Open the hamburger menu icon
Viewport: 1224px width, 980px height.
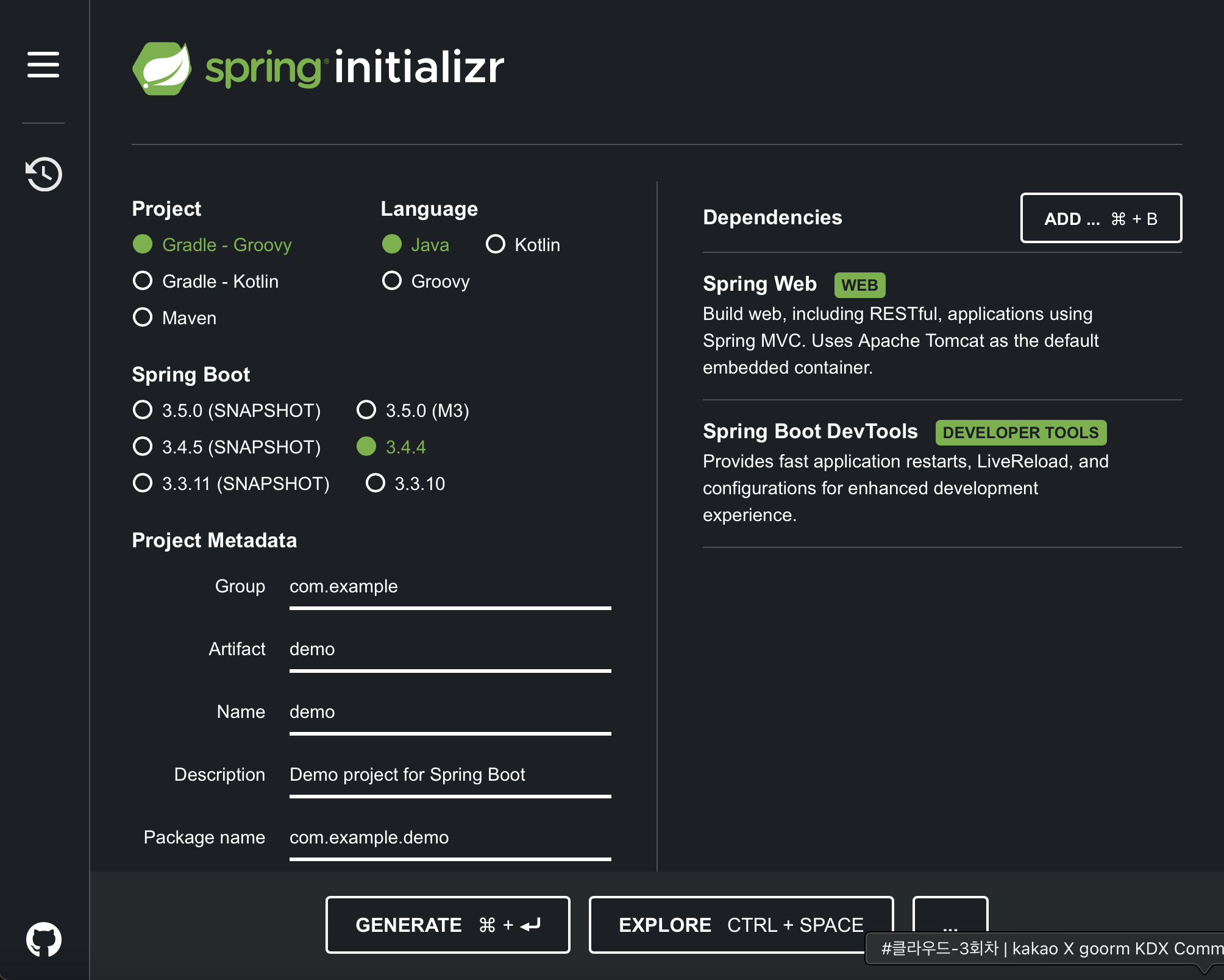(43, 65)
